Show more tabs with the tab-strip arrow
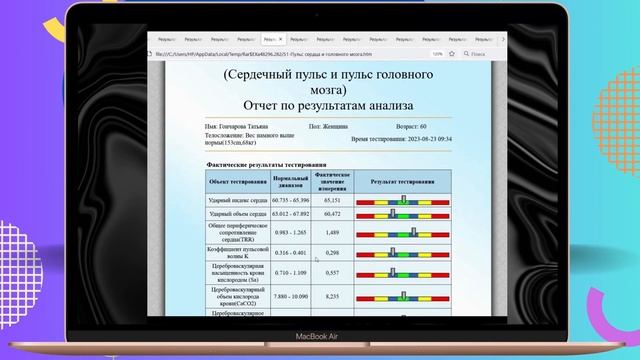The width and height of the screenshot is (640, 360). point(503,40)
